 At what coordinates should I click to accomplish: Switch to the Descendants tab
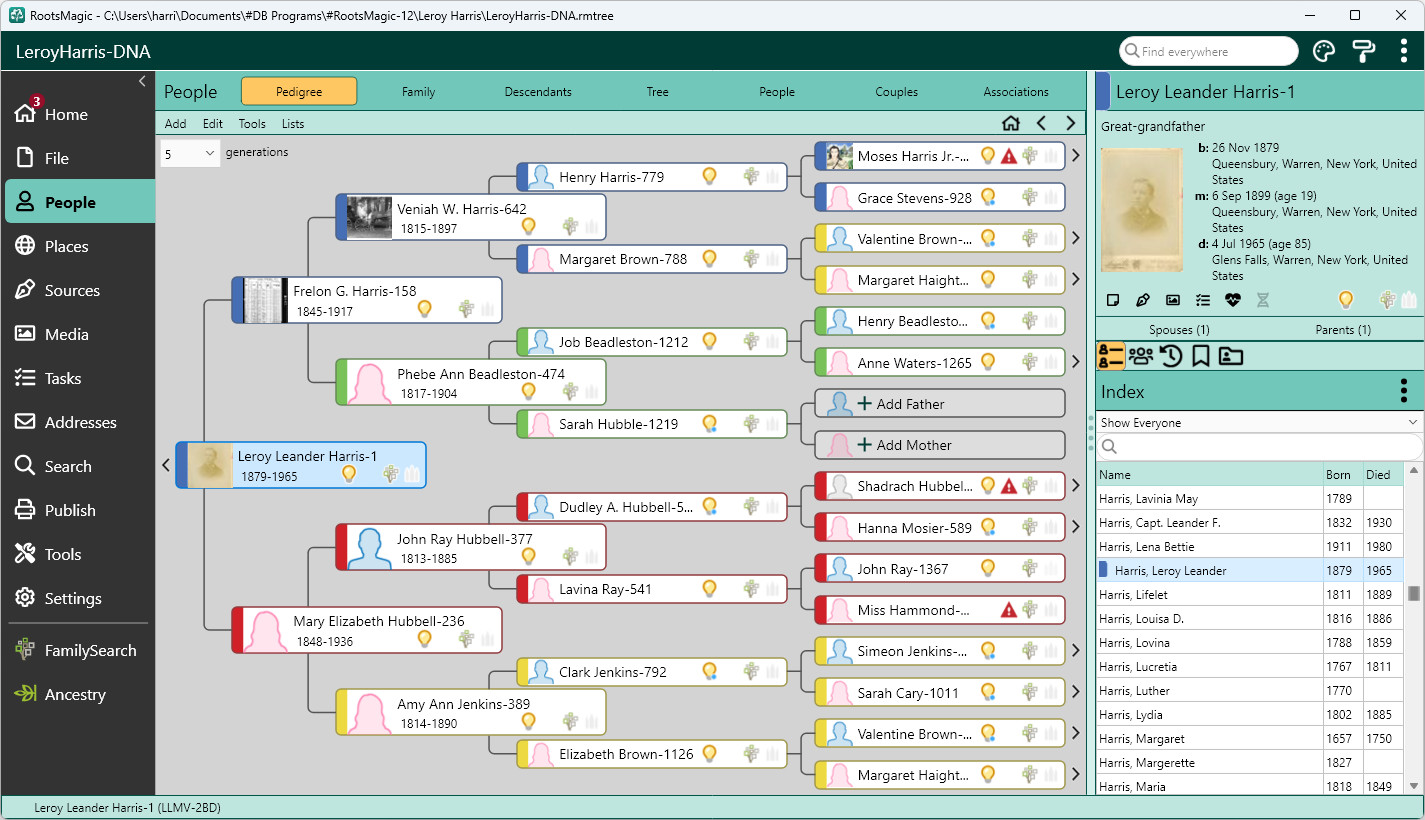point(538,92)
